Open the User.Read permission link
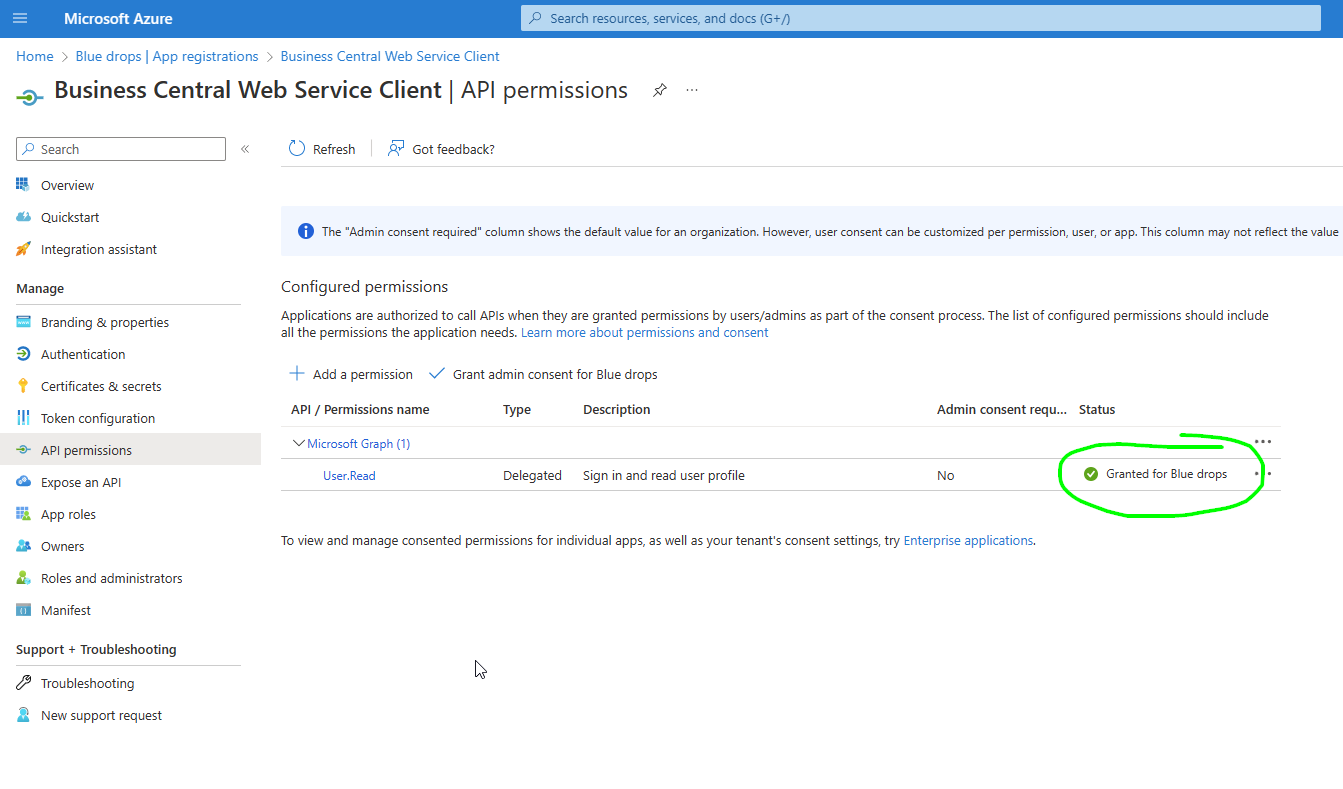This screenshot has height=789, width=1343. point(349,475)
